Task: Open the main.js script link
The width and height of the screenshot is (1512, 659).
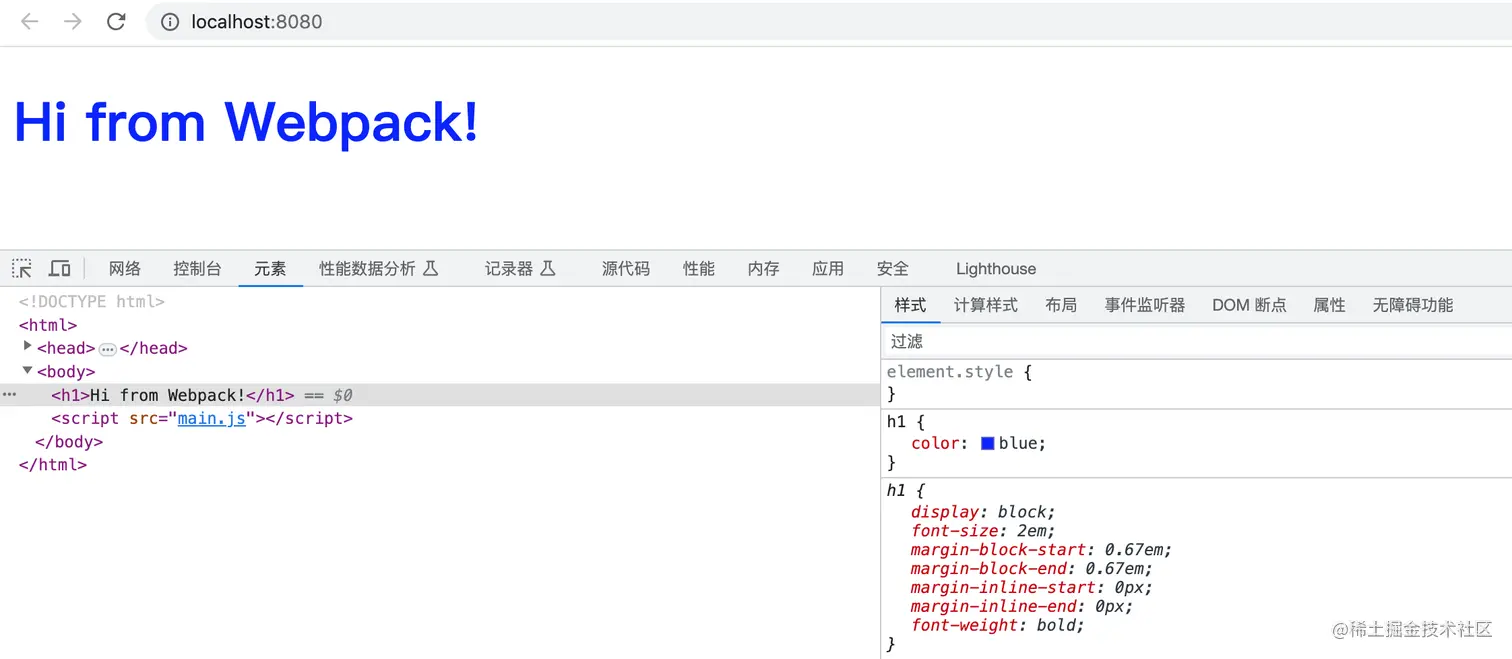Action: click(212, 418)
